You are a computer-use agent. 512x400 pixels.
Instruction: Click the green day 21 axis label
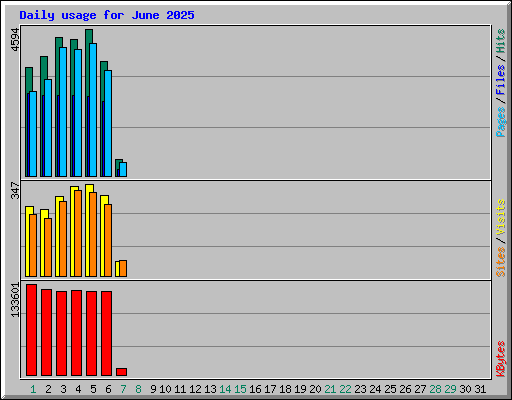330,389
